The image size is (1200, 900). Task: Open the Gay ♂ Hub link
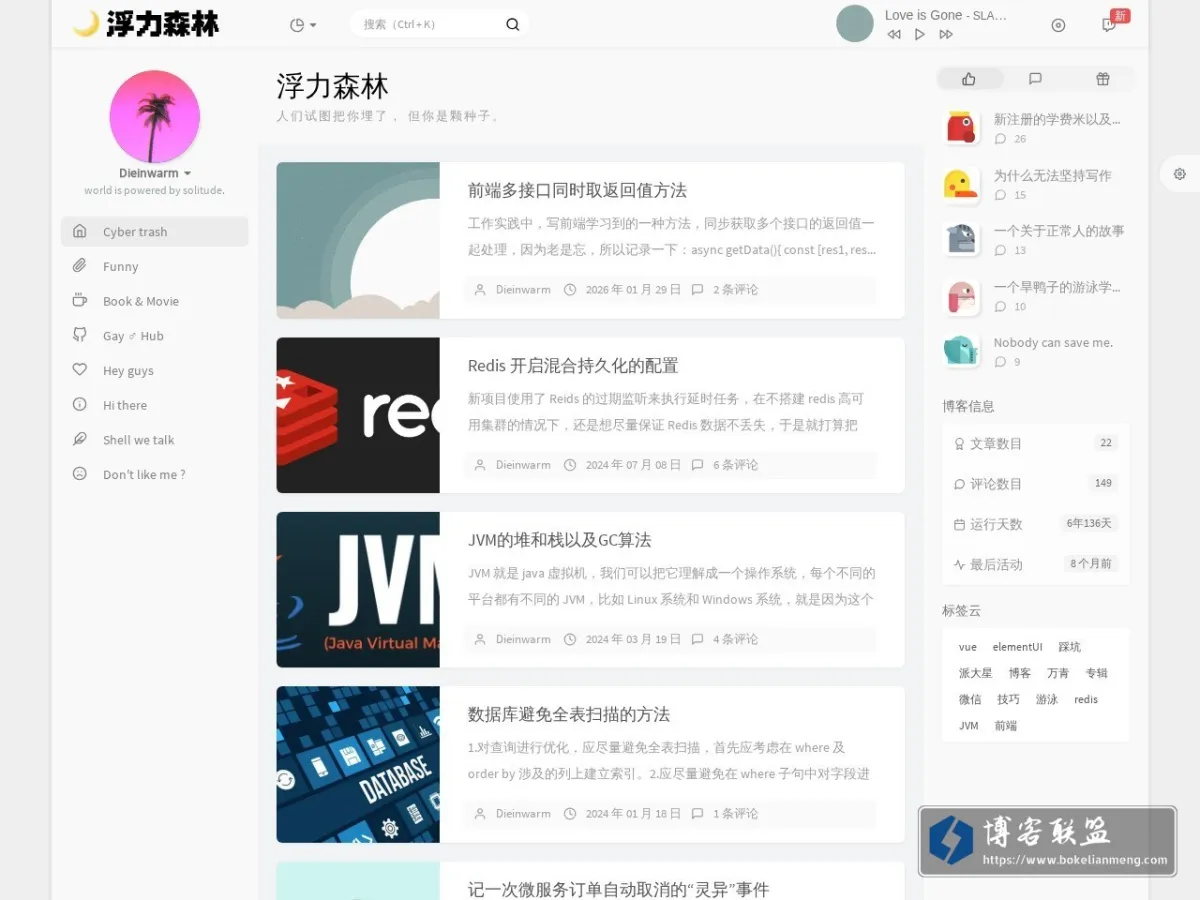click(155, 336)
